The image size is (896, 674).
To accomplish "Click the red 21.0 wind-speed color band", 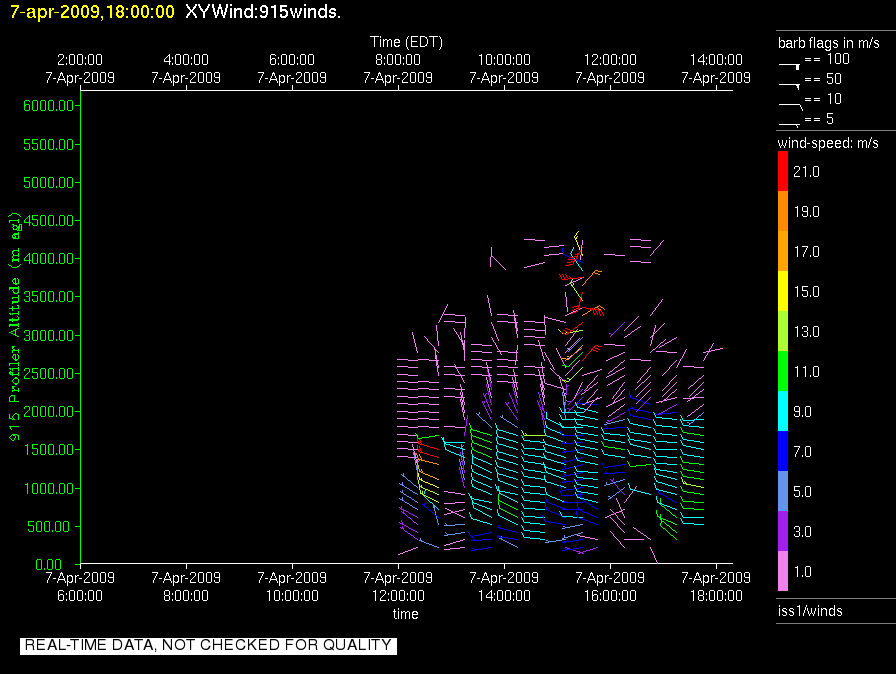I will (x=783, y=171).
